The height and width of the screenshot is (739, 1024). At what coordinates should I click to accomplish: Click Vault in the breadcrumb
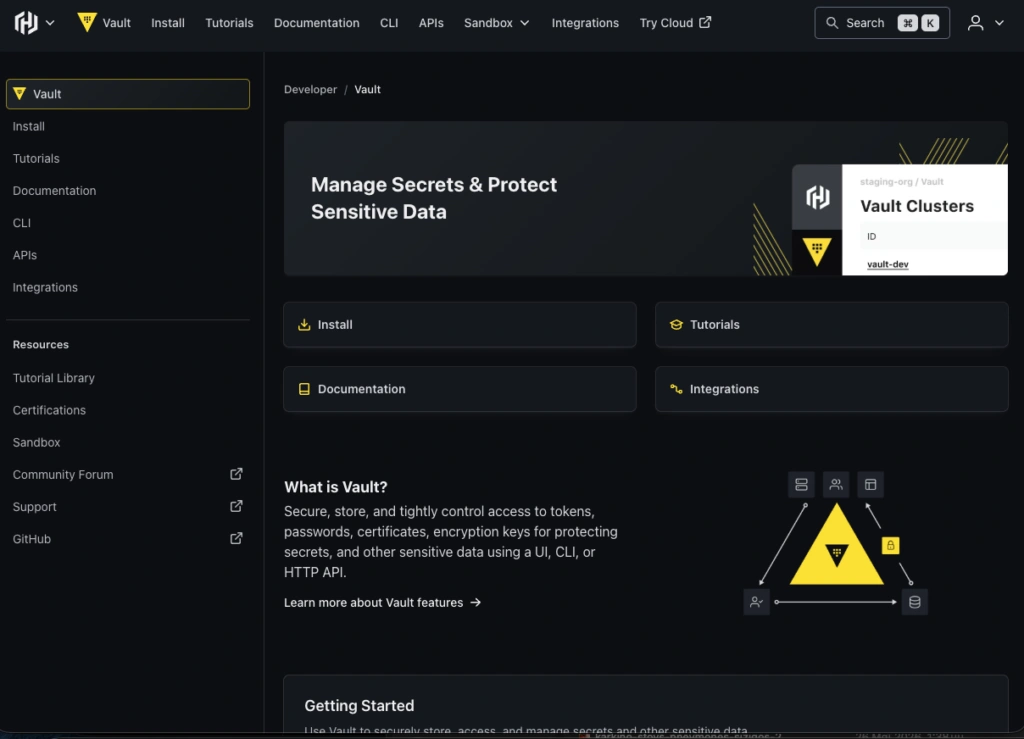367,89
